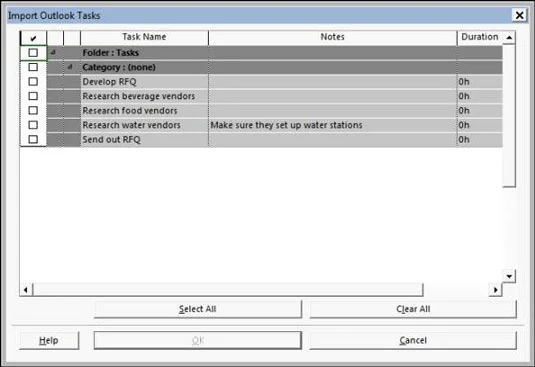This screenshot has height=367, width=535.
Task: Click the Duration column header
Action: (x=480, y=37)
